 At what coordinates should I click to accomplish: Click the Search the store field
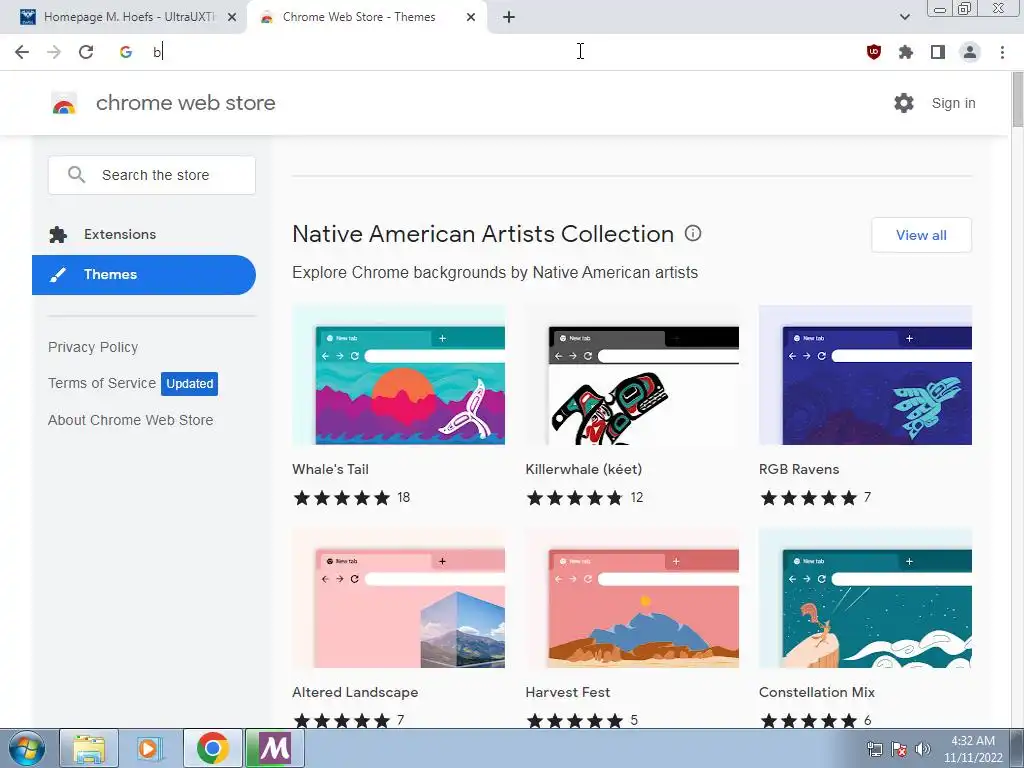coord(152,175)
